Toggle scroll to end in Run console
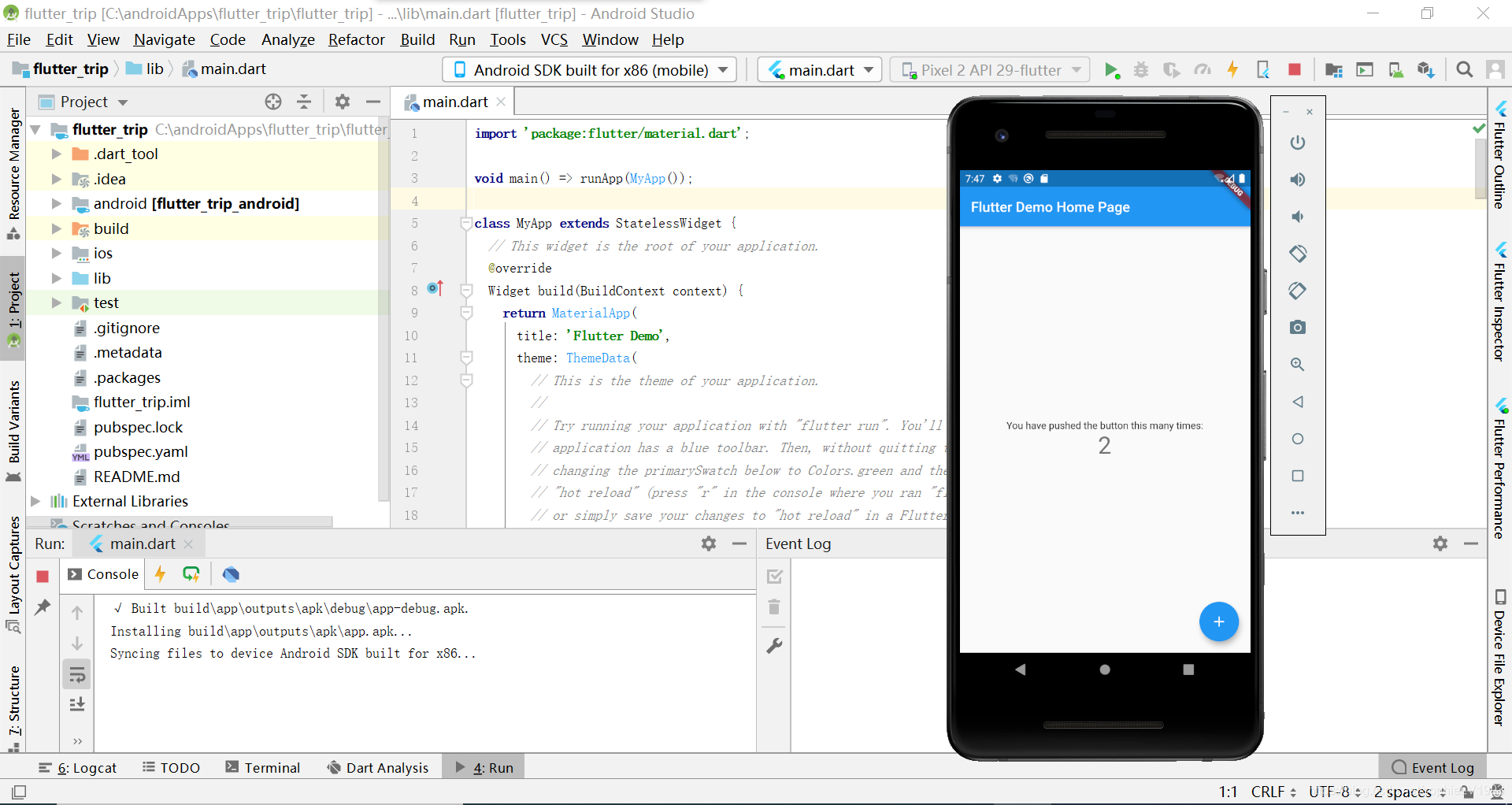1512x805 pixels. (x=77, y=704)
